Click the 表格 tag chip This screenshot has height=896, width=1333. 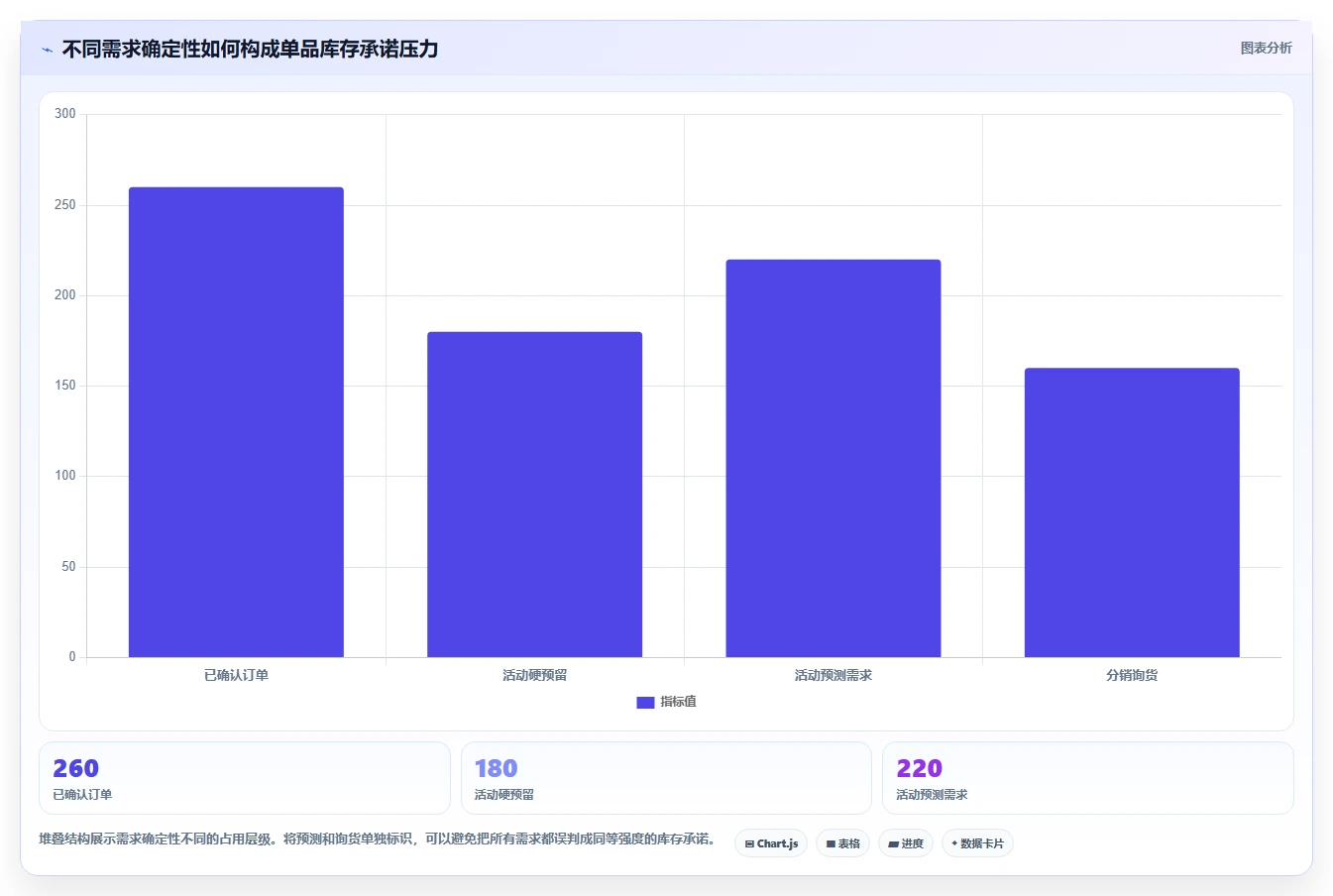[x=842, y=843]
